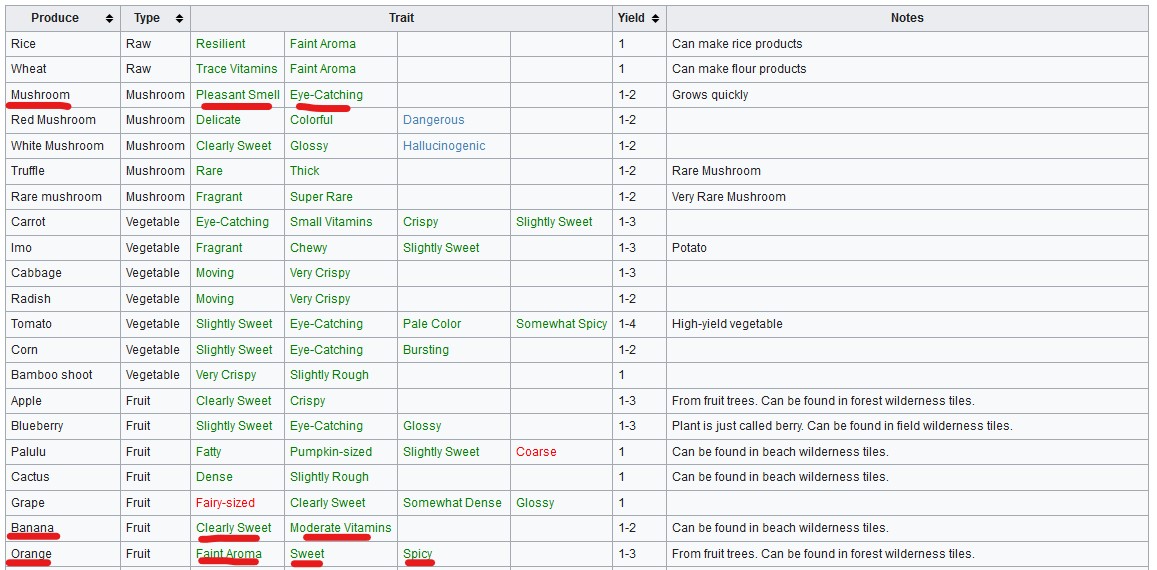Image resolution: width=1157 pixels, height=570 pixels.
Task: Open the Somewhat Dense trait link
Action: pos(452,503)
